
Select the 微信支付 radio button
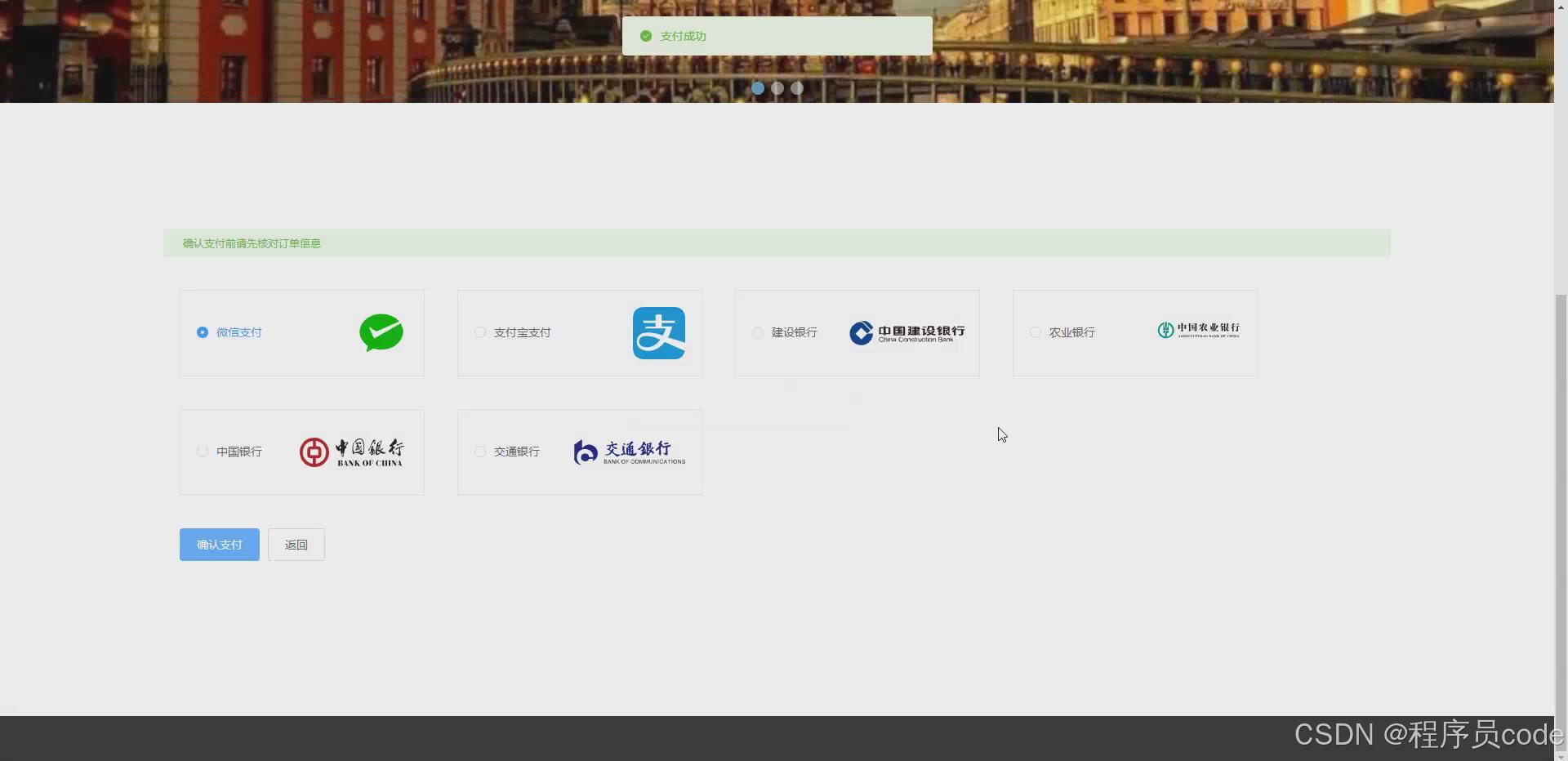pyautogui.click(x=203, y=332)
